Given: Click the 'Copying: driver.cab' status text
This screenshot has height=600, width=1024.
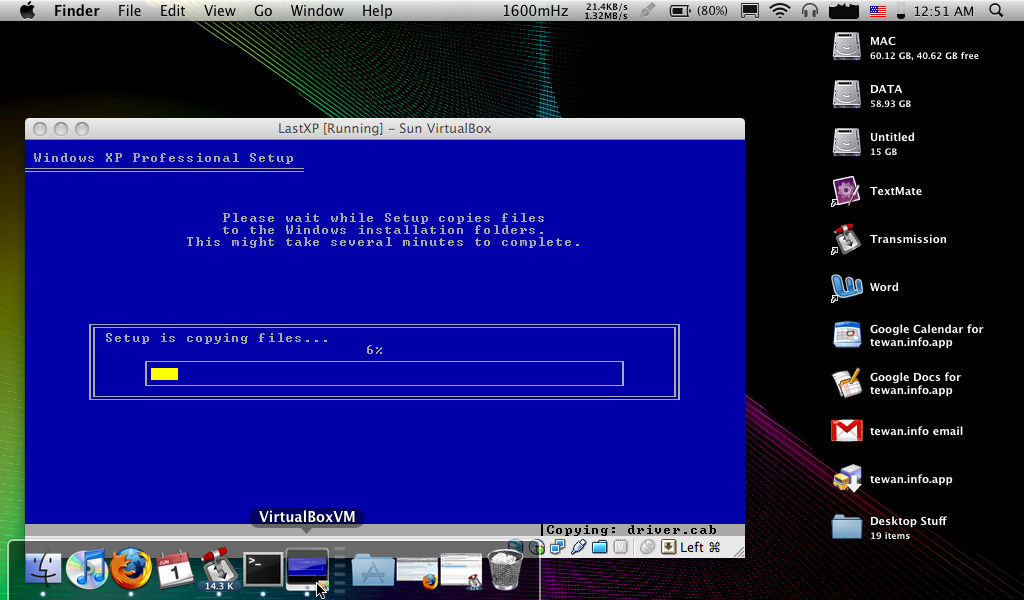Looking at the screenshot, I should (x=631, y=529).
